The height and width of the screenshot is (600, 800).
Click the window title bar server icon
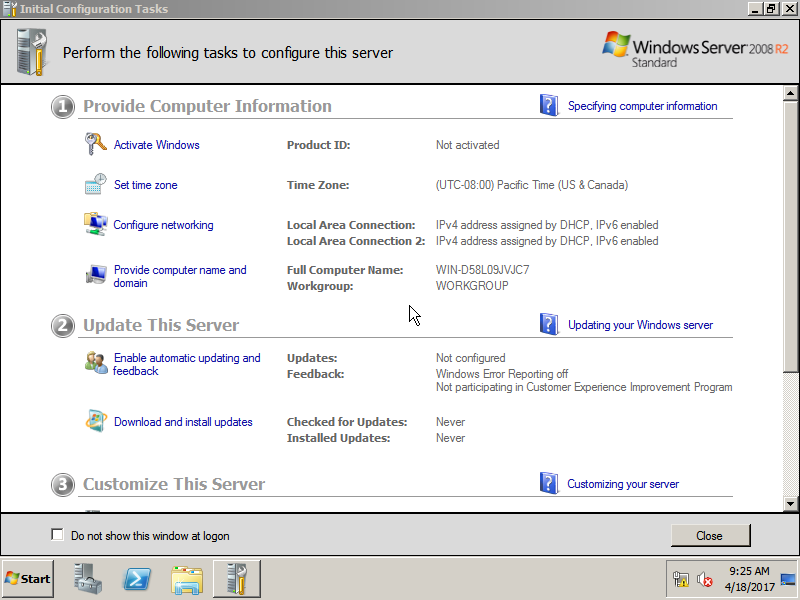click(x=10, y=9)
